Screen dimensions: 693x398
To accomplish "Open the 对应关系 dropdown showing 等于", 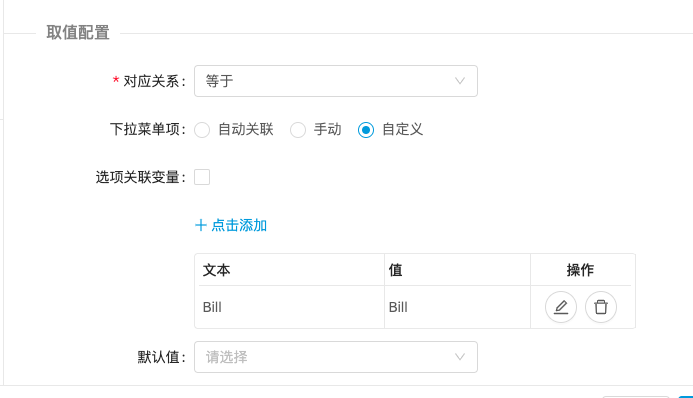I will pos(336,81).
